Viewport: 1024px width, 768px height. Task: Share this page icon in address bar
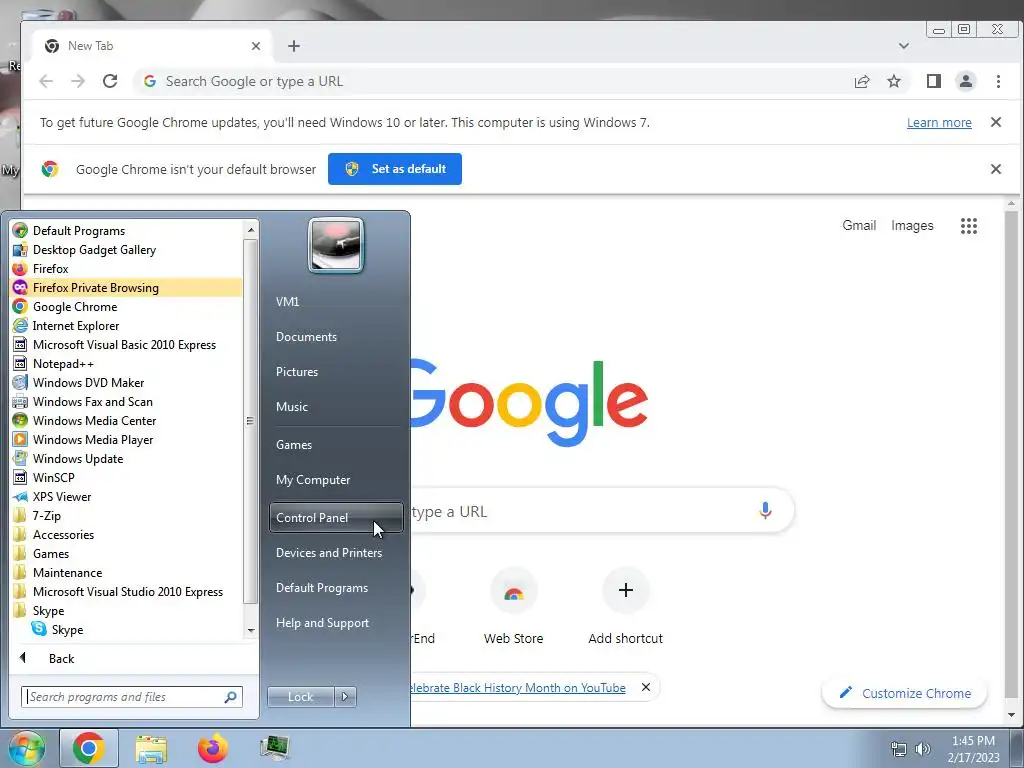point(862,81)
